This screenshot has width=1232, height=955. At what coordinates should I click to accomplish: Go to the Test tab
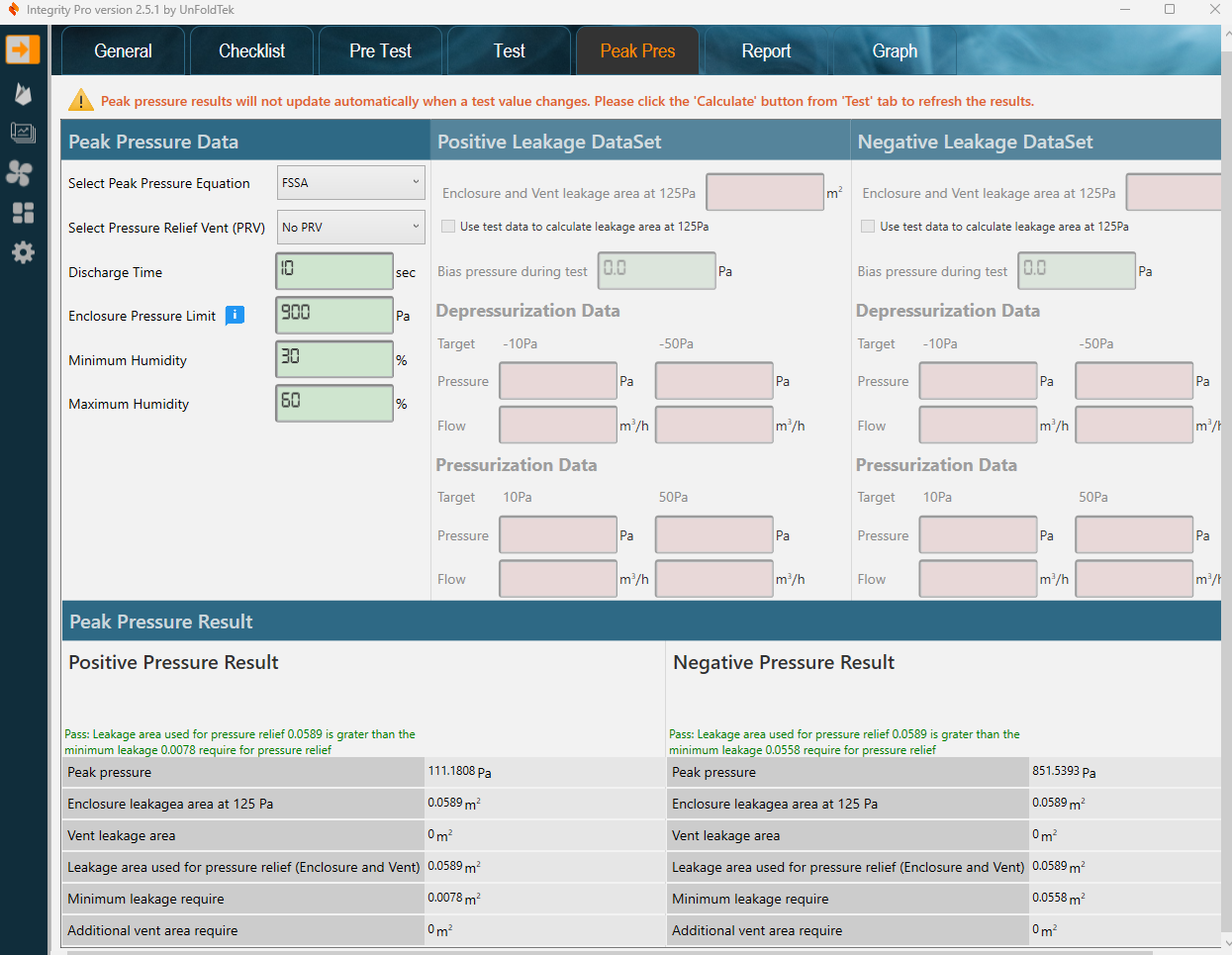(x=509, y=50)
